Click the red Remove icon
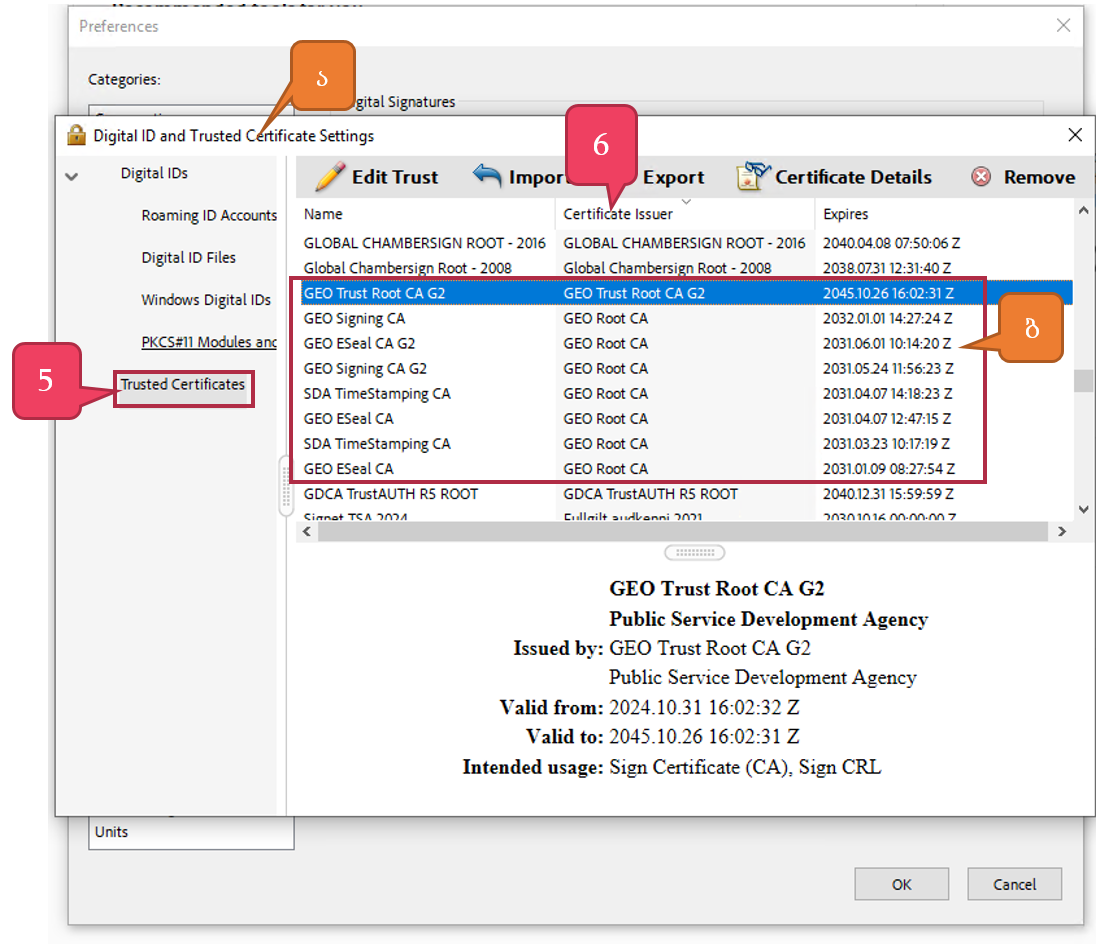 pyautogui.click(x=981, y=177)
